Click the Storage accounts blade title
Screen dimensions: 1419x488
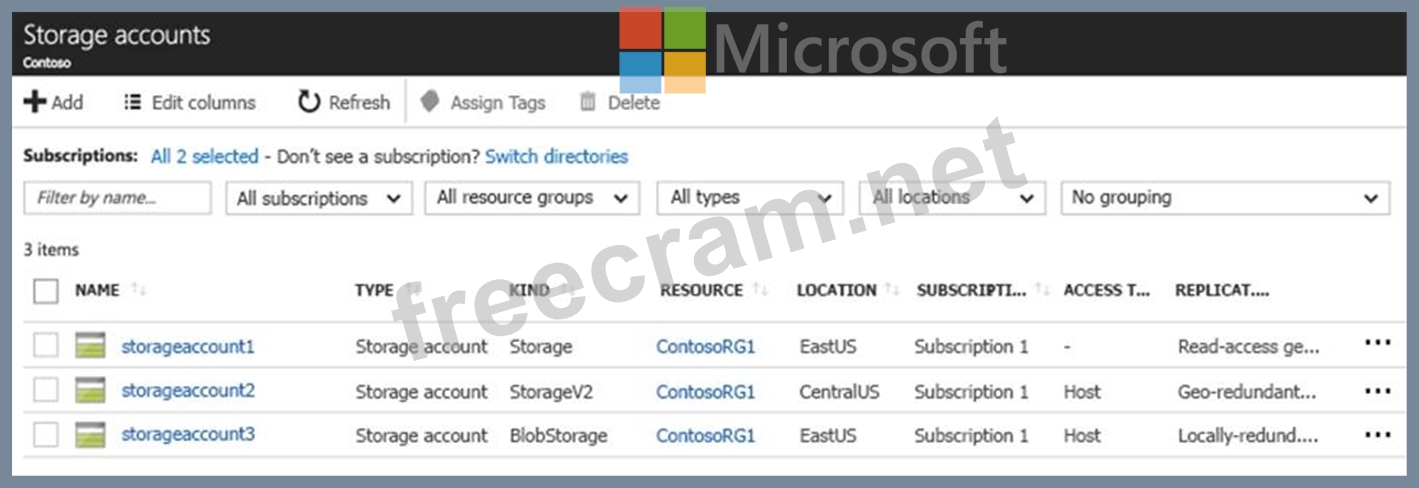click(x=117, y=35)
